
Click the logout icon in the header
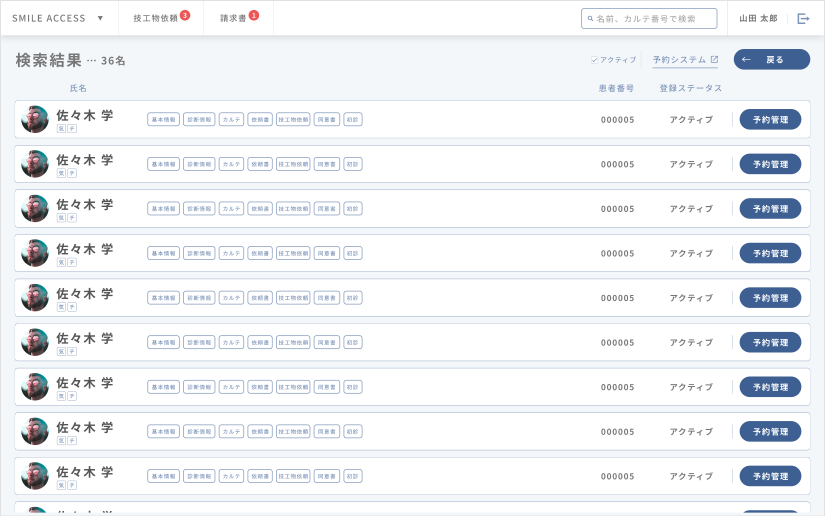click(803, 18)
